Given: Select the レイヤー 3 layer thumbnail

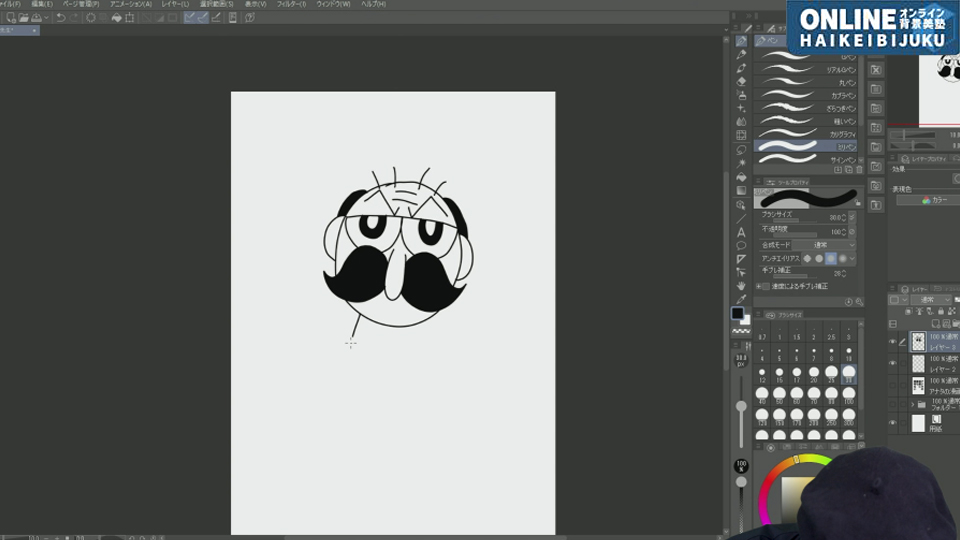Looking at the screenshot, I should (918, 342).
